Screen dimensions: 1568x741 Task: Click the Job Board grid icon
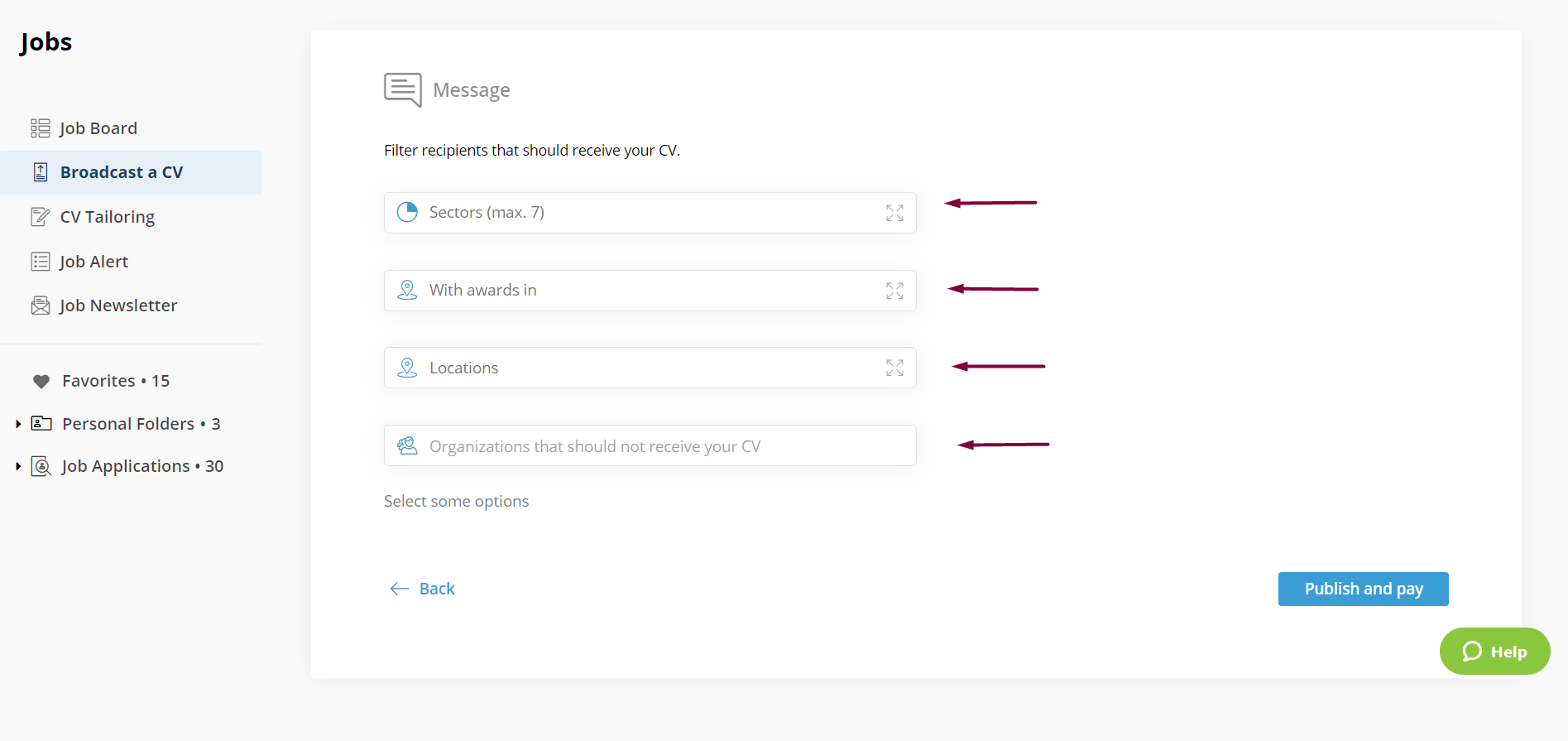(x=40, y=128)
